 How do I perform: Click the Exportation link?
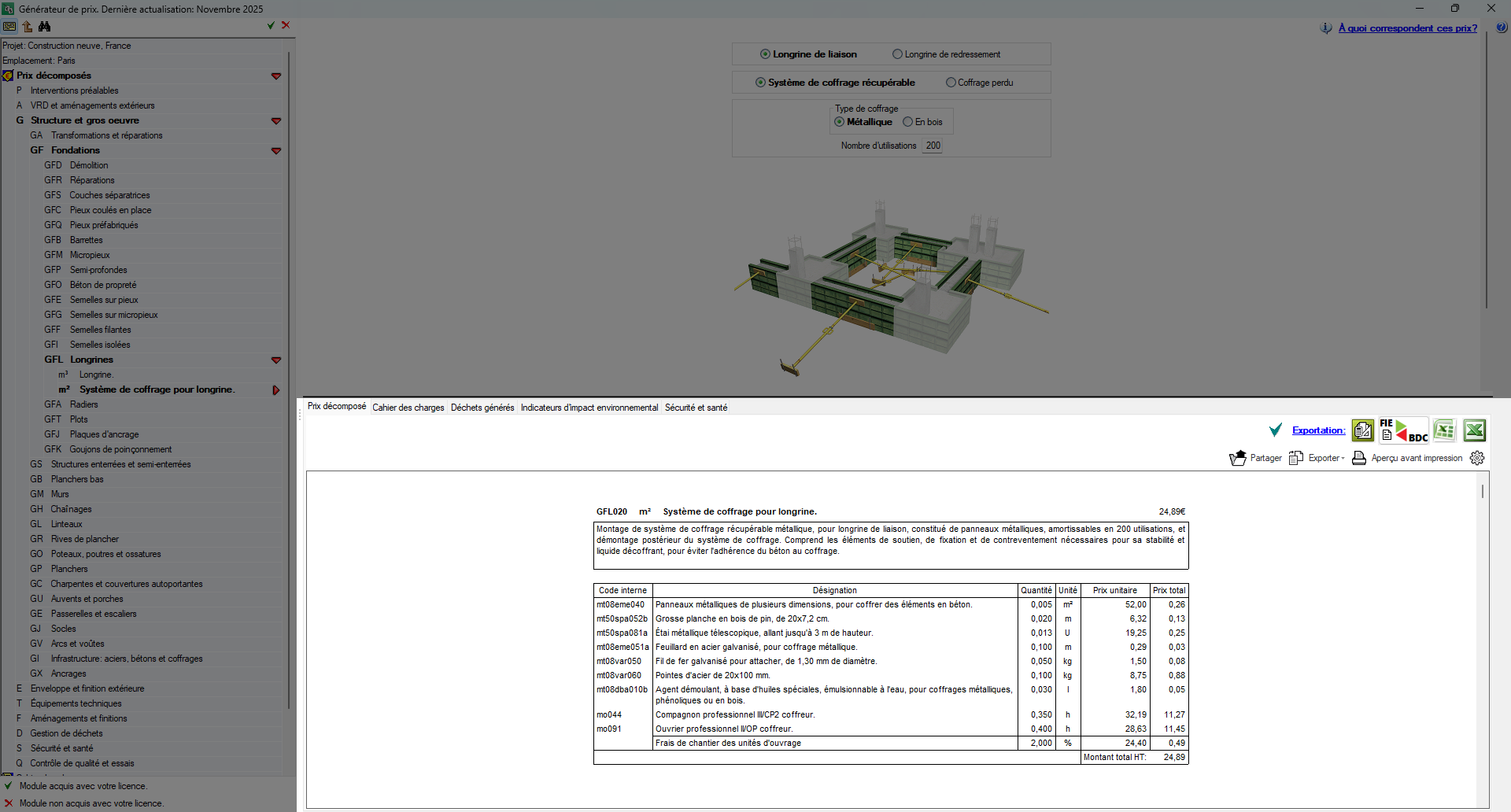tap(1319, 430)
